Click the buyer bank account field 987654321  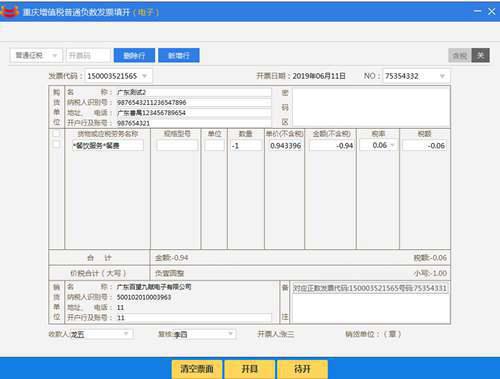pyautogui.click(x=193, y=123)
